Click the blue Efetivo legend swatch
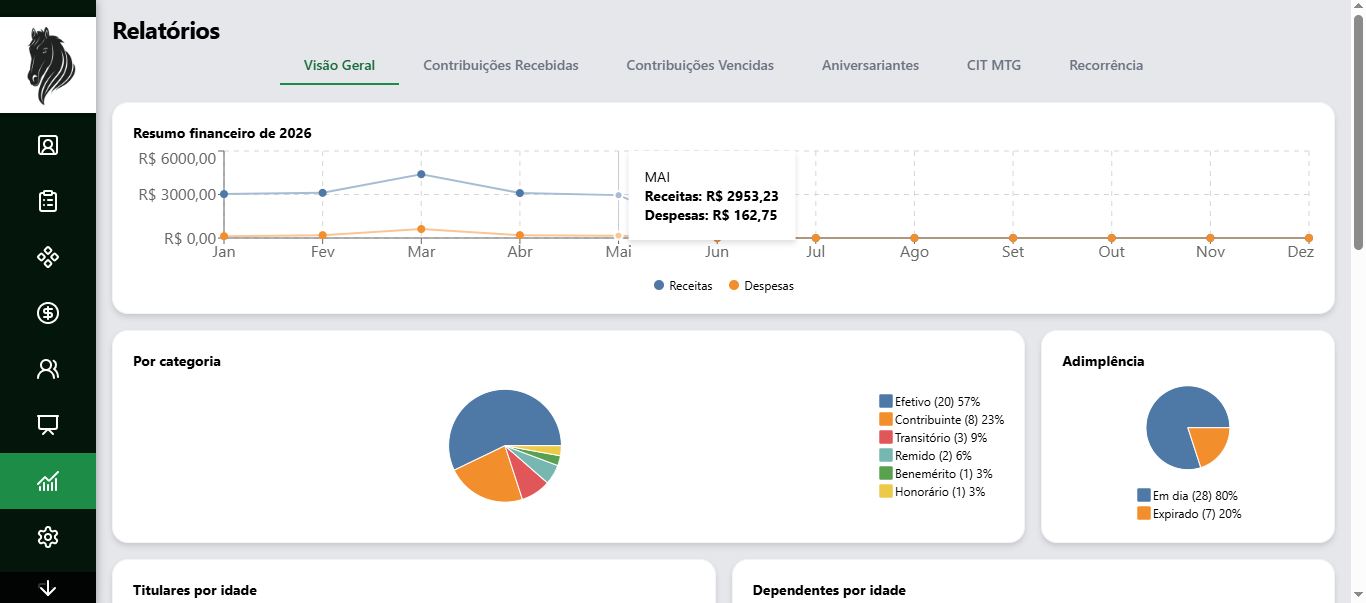Viewport: 1366px width, 603px height. [886, 401]
